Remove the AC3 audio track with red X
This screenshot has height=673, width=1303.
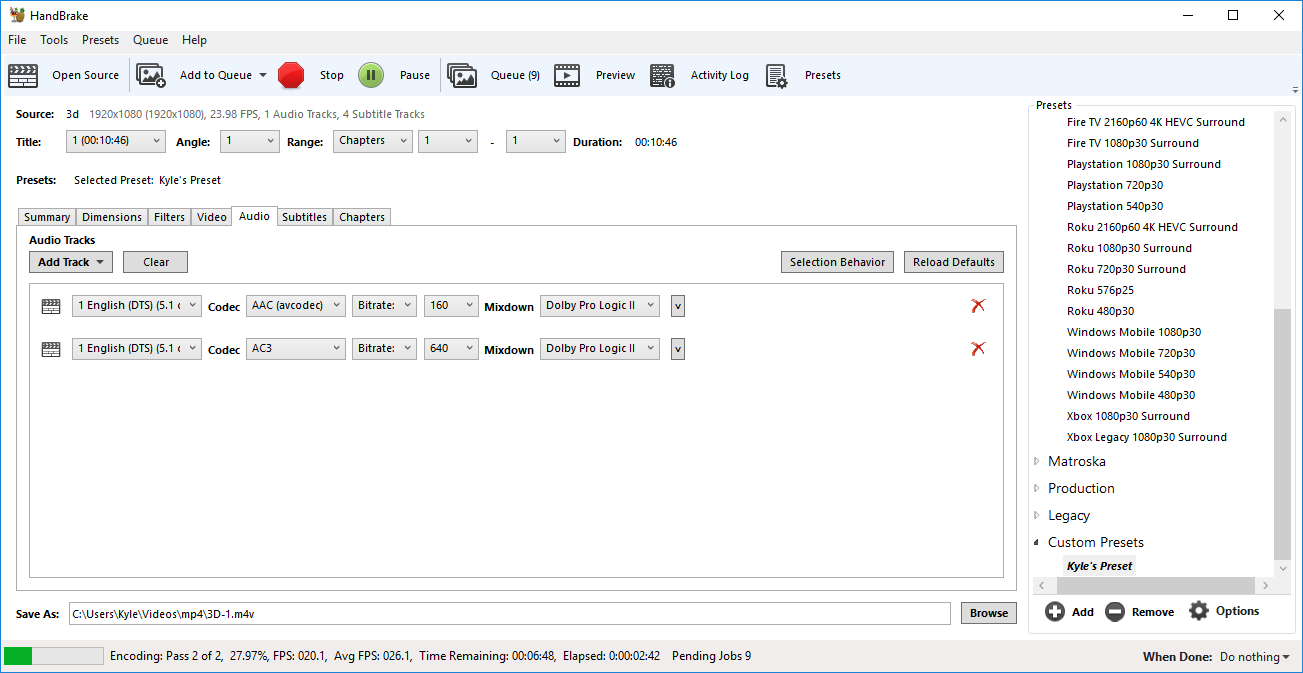pos(978,349)
